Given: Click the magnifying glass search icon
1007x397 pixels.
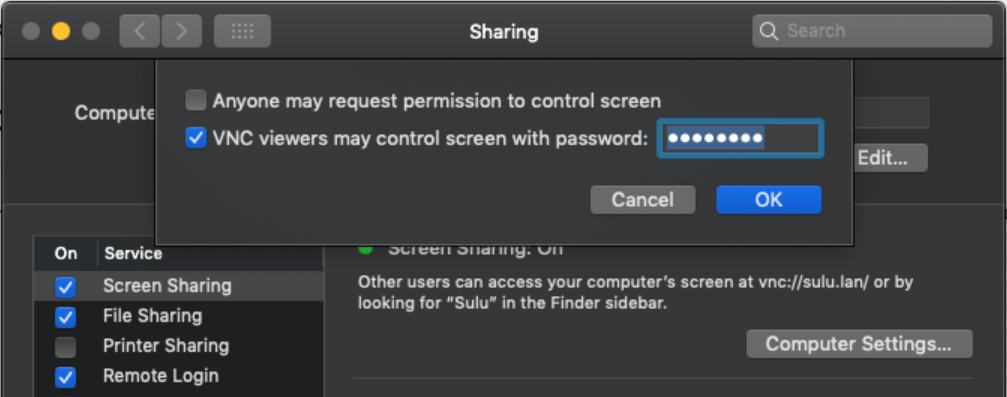Looking at the screenshot, I should [x=769, y=31].
